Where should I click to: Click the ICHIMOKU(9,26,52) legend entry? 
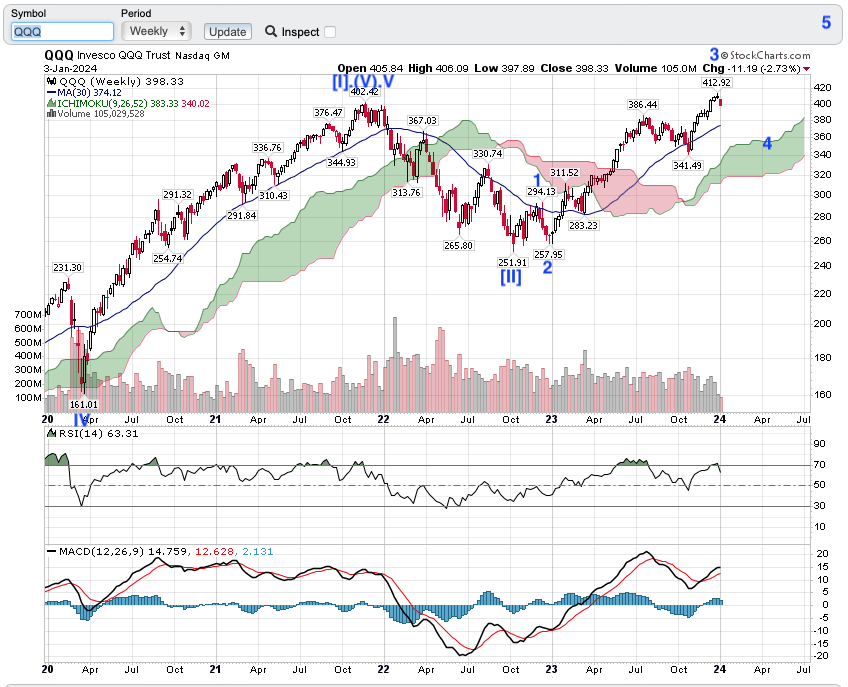pyautogui.click(x=128, y=103)
